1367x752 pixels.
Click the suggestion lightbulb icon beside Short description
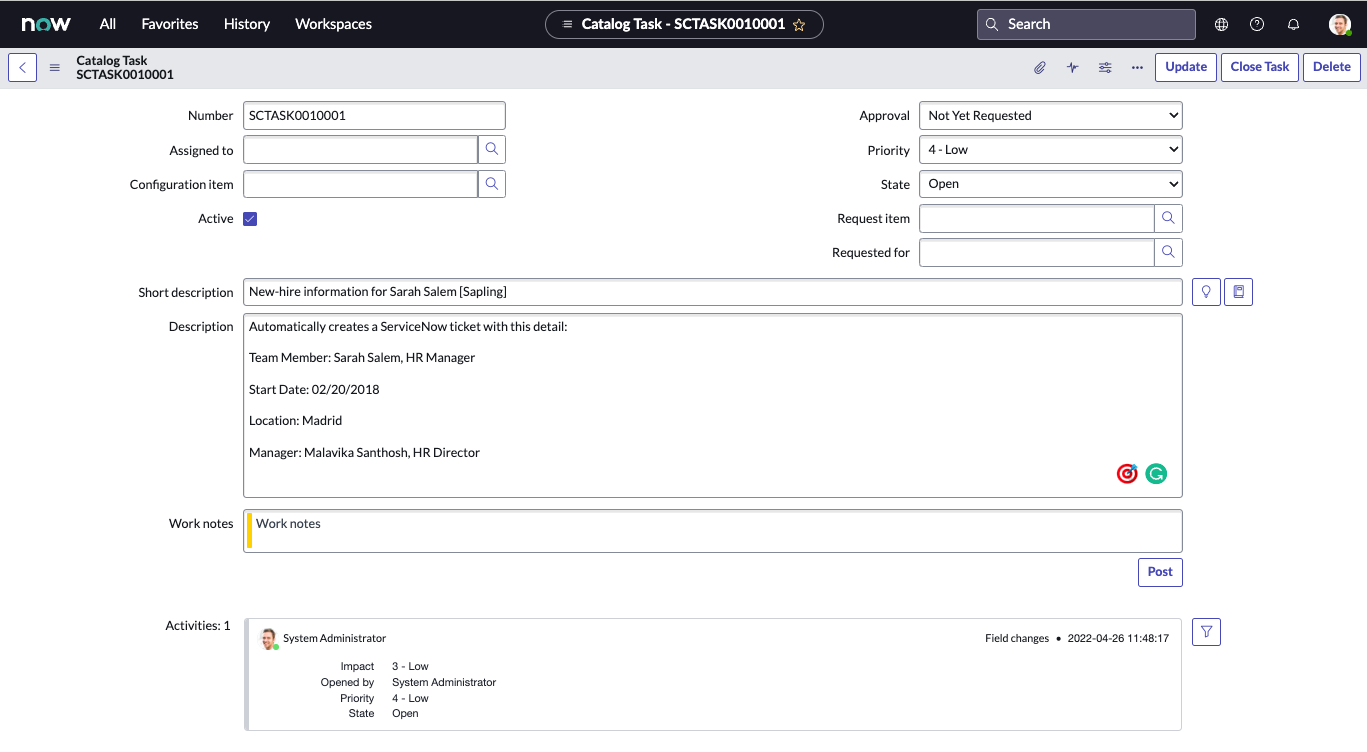pyautogui.click(x=1206, y=292)
